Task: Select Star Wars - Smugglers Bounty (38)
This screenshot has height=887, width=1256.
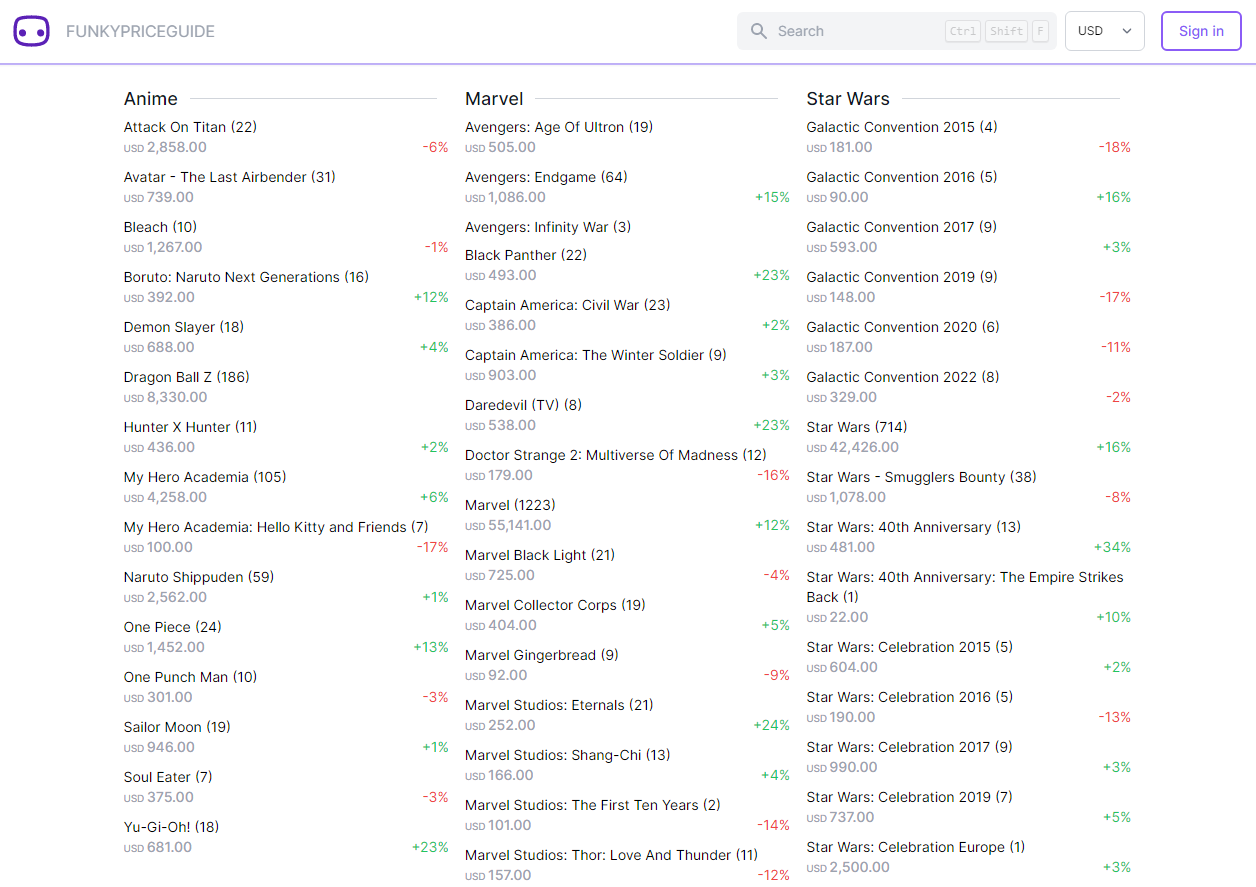Action: (x=921, y=477)
